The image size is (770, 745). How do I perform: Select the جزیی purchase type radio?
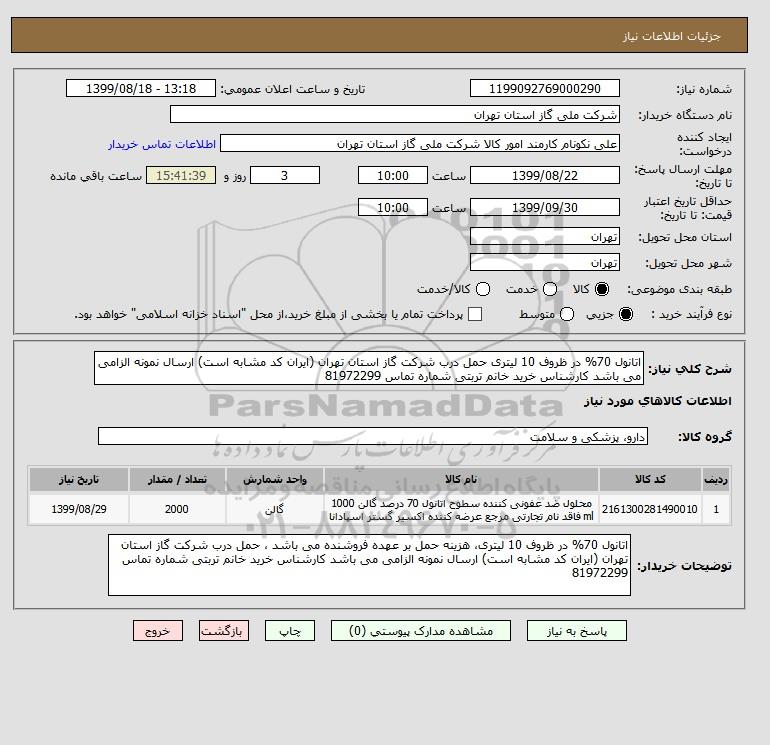626,314
